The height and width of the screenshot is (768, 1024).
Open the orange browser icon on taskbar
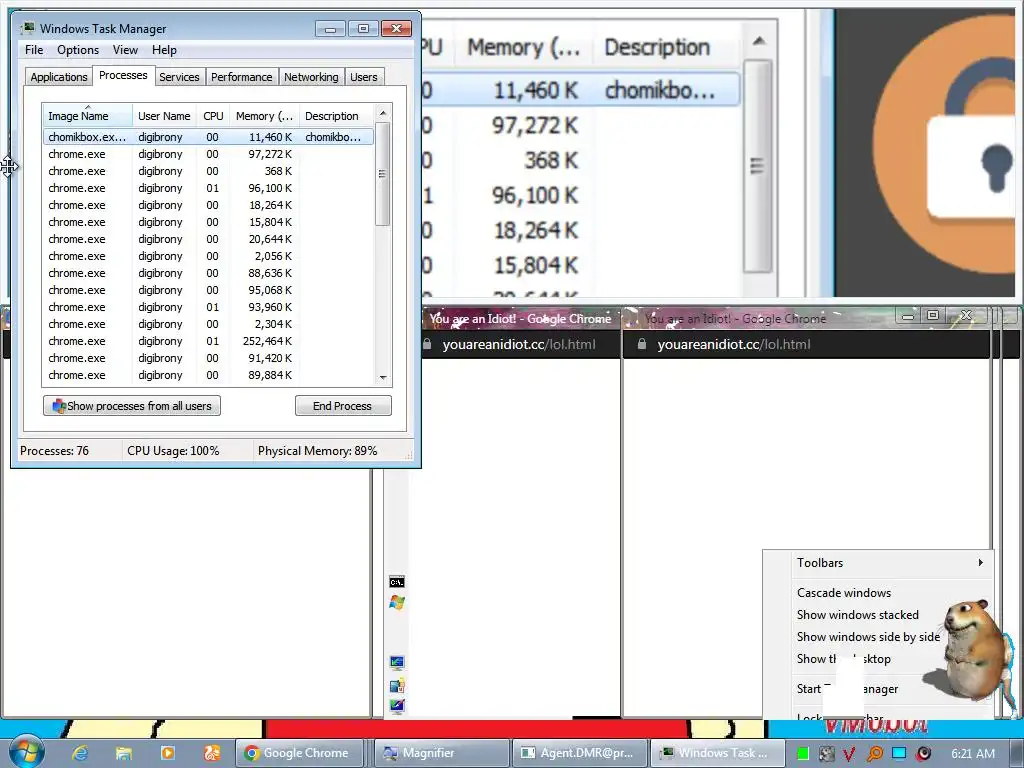[x=212, y=753]
